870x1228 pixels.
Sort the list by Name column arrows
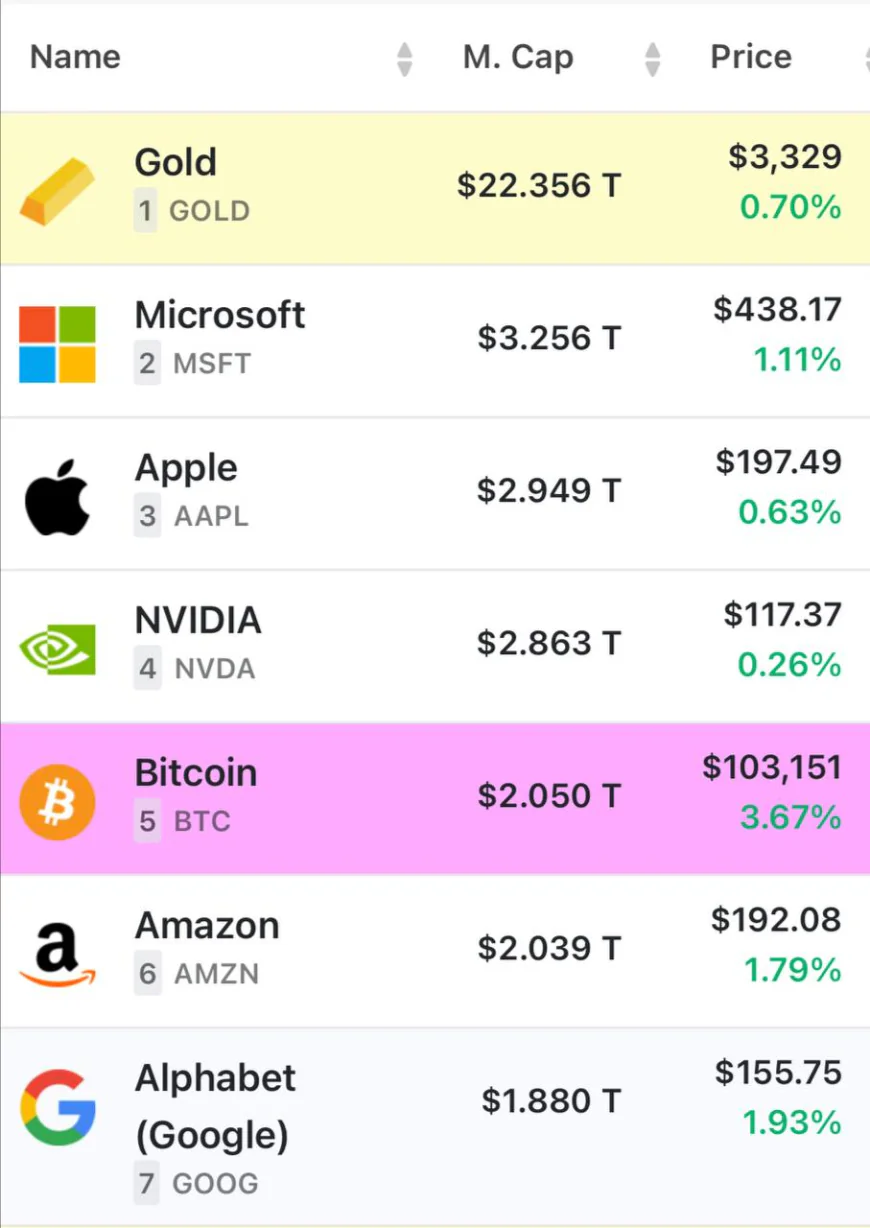tap(404, 58)
